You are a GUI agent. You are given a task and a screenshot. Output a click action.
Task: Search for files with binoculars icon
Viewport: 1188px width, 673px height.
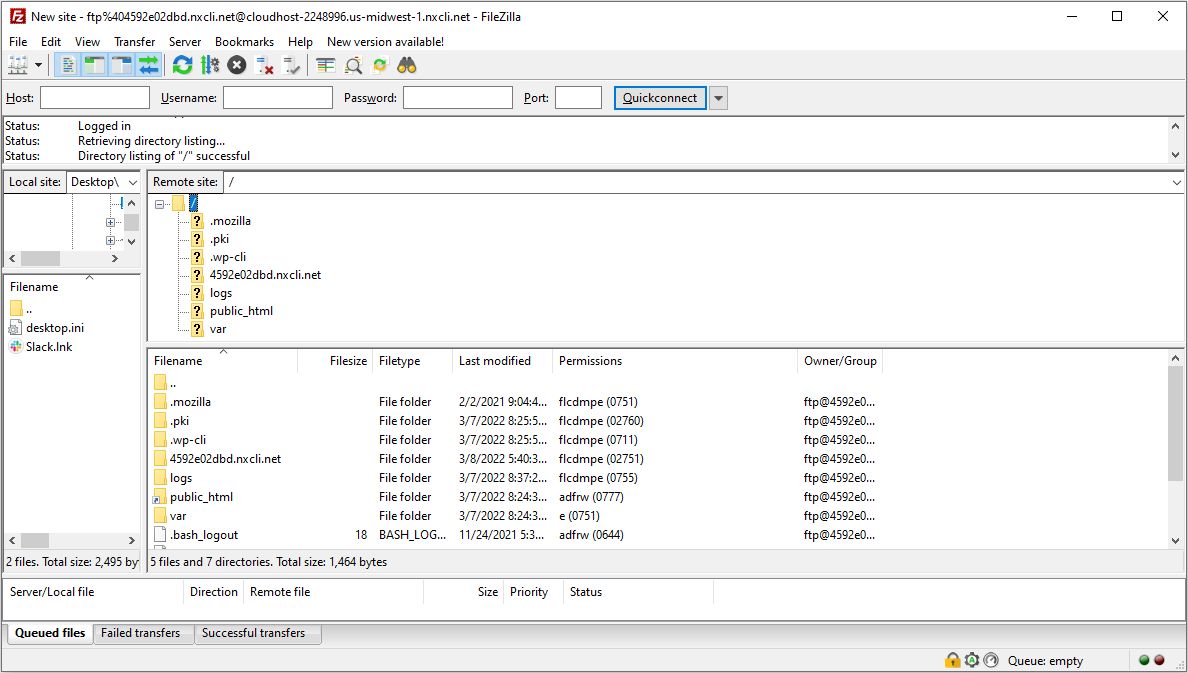407,66
